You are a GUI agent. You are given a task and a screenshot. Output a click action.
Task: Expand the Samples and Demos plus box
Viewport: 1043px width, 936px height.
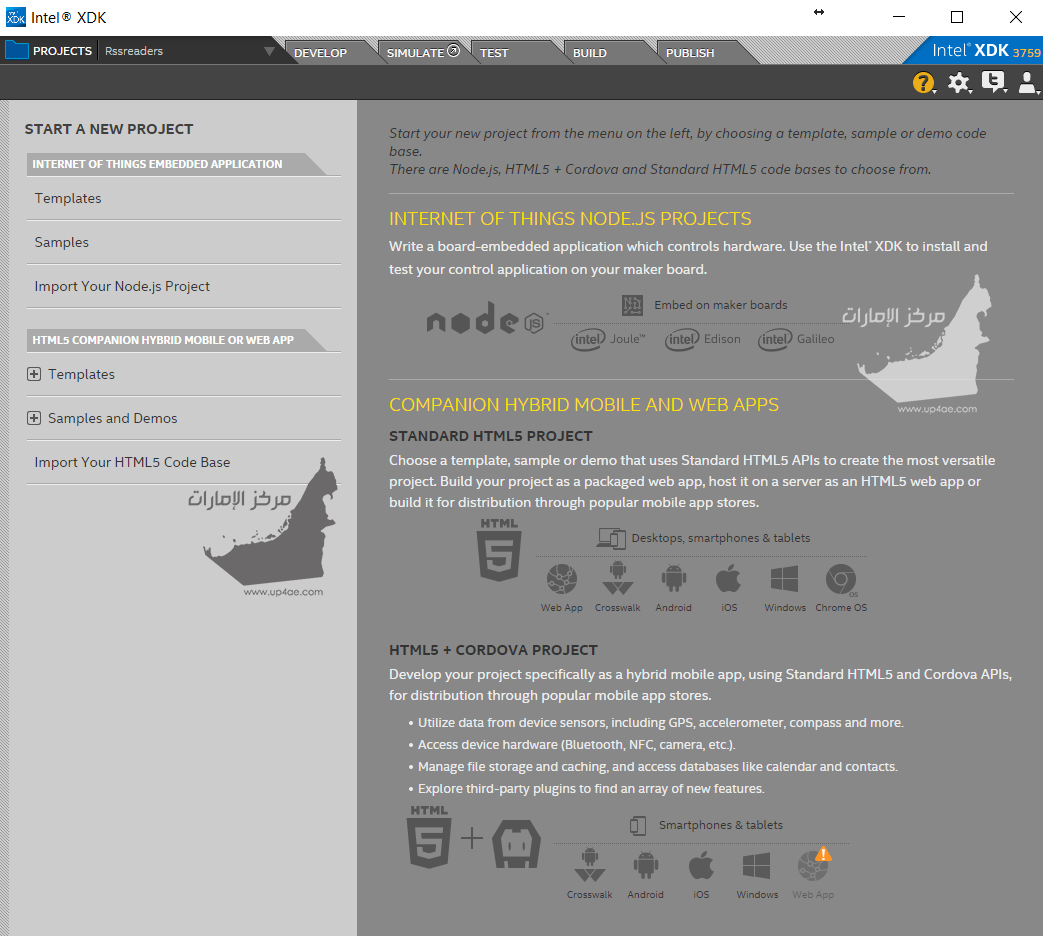pyautogui.click(x=34, y=418)
